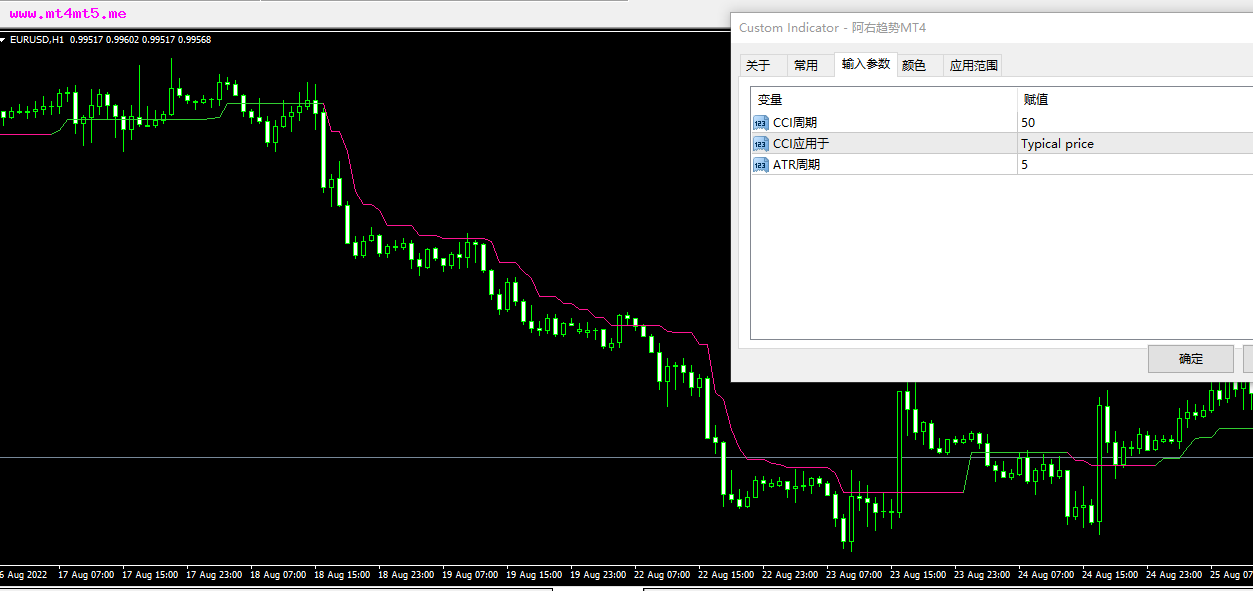
Task: Switch to the 颜色 tab
Action: pos(913,66)
